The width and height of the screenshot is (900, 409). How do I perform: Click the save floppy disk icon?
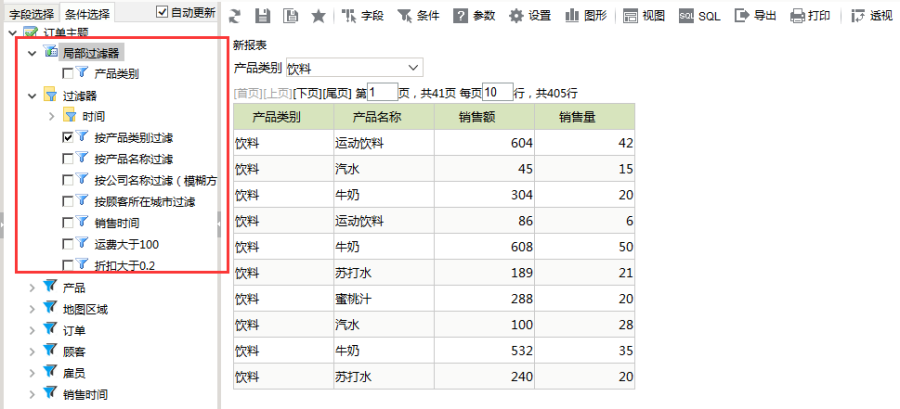tap(263, 15)
